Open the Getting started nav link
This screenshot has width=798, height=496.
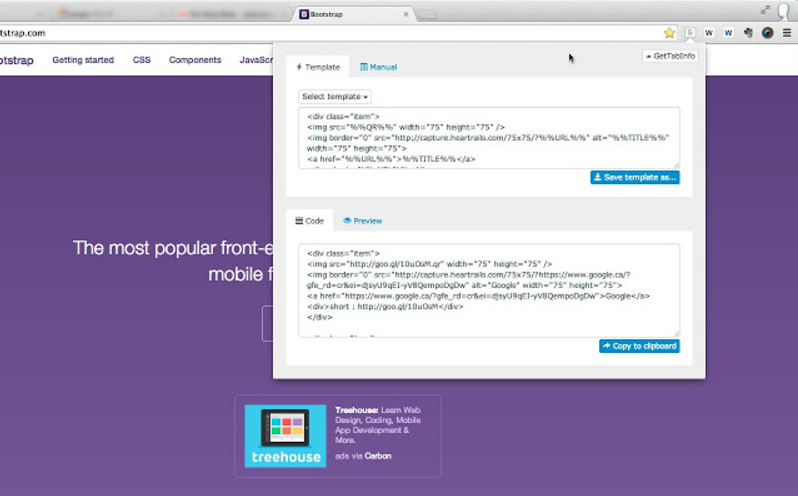coord(83,60)
